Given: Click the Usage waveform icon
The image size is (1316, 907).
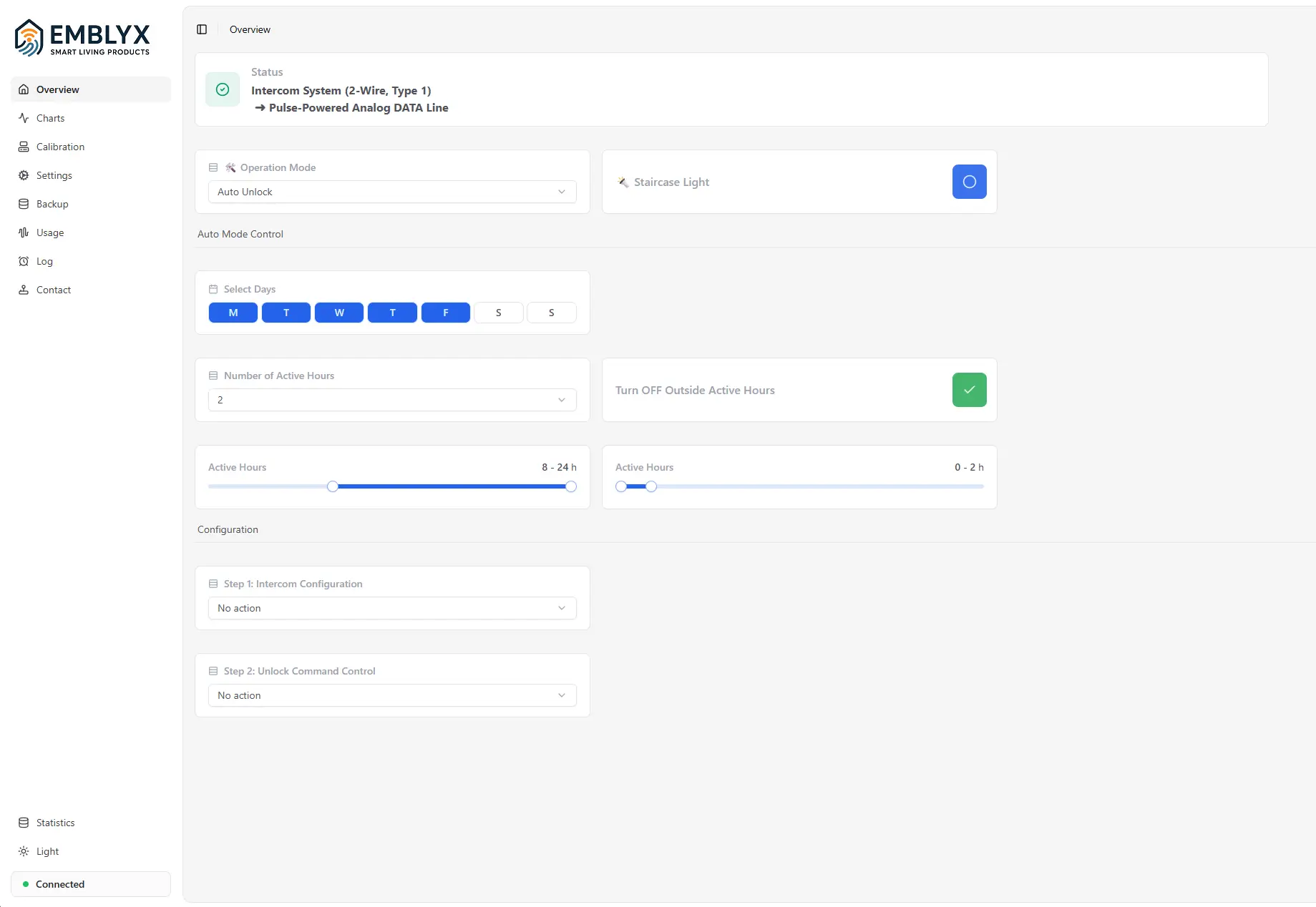Looking at the screenshot, I should [24, 232].
